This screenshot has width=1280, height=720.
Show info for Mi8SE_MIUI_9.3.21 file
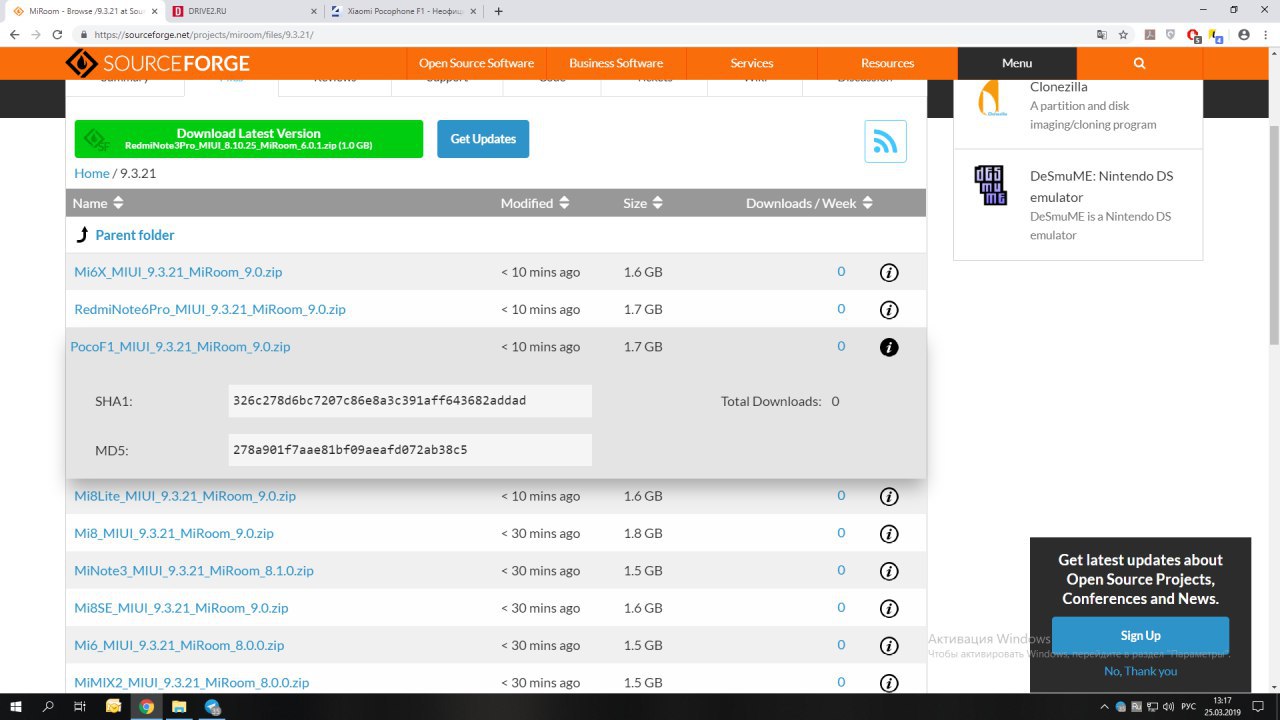click(x=889, y=608)
